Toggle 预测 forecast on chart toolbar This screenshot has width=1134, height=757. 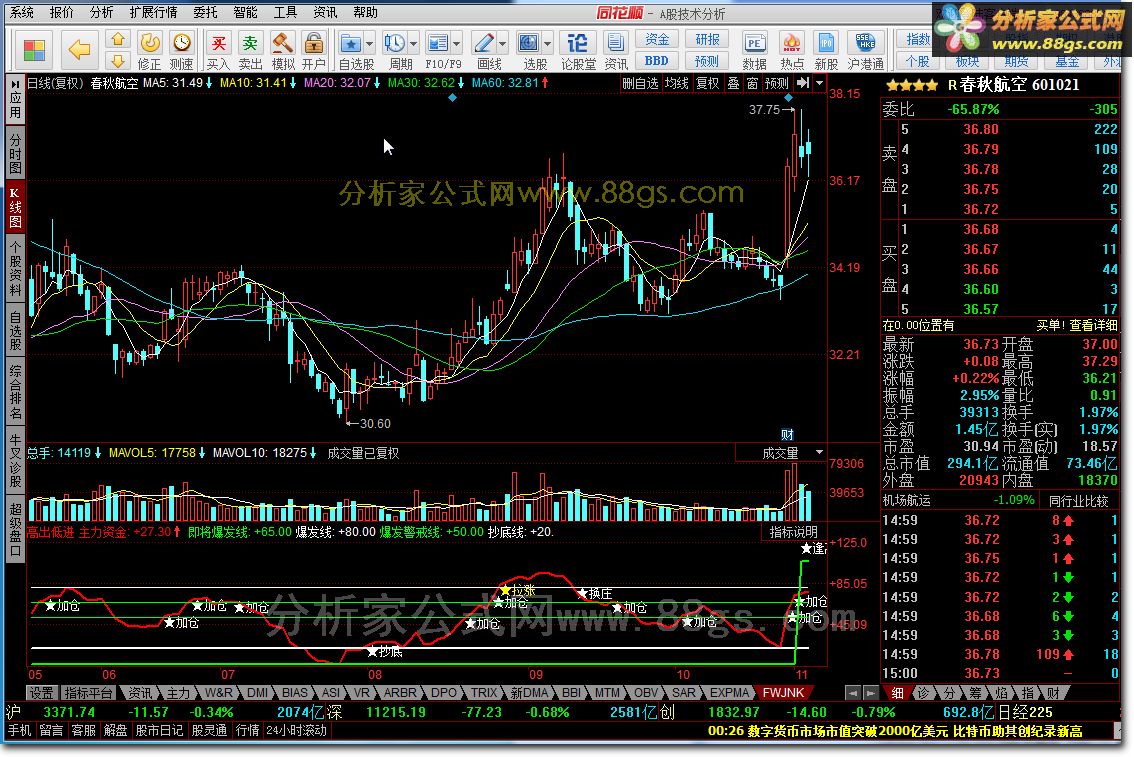pyautogui.click(x=777, y=83)
